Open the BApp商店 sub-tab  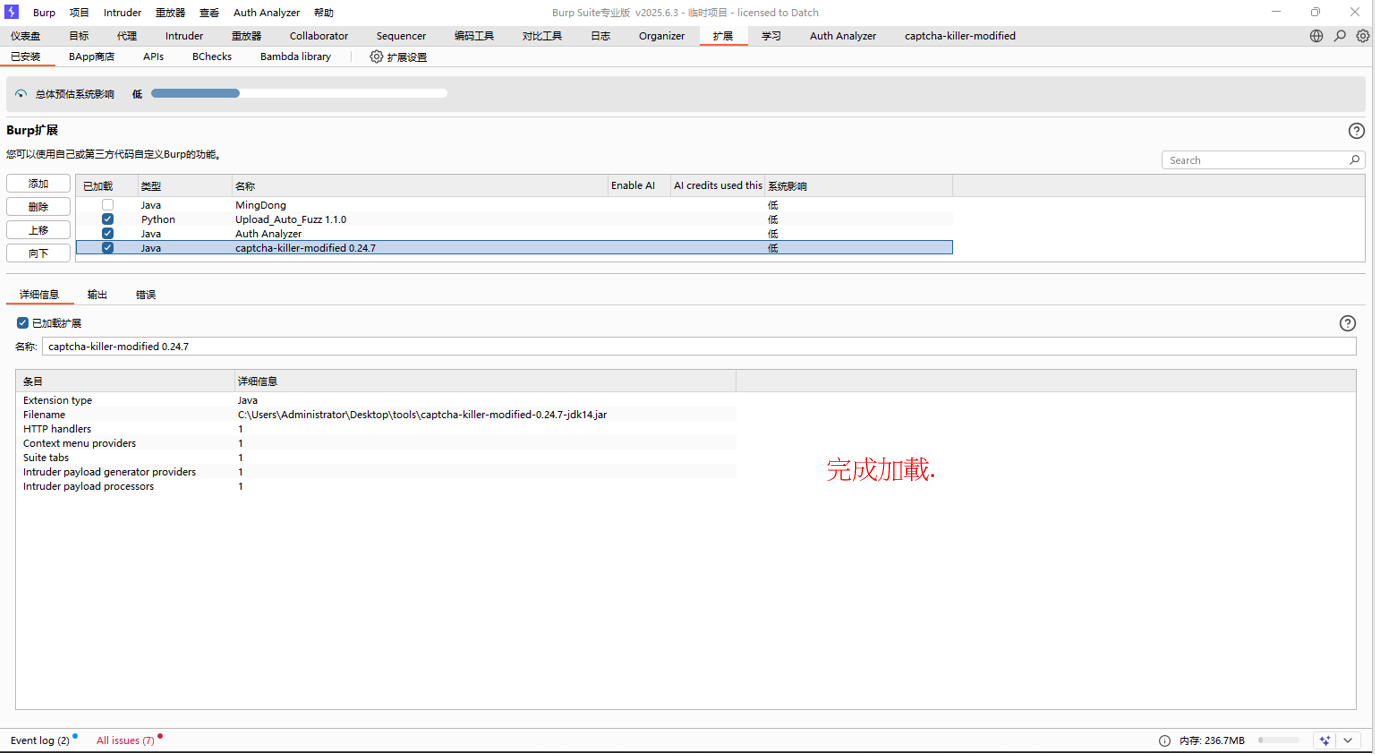92,57
